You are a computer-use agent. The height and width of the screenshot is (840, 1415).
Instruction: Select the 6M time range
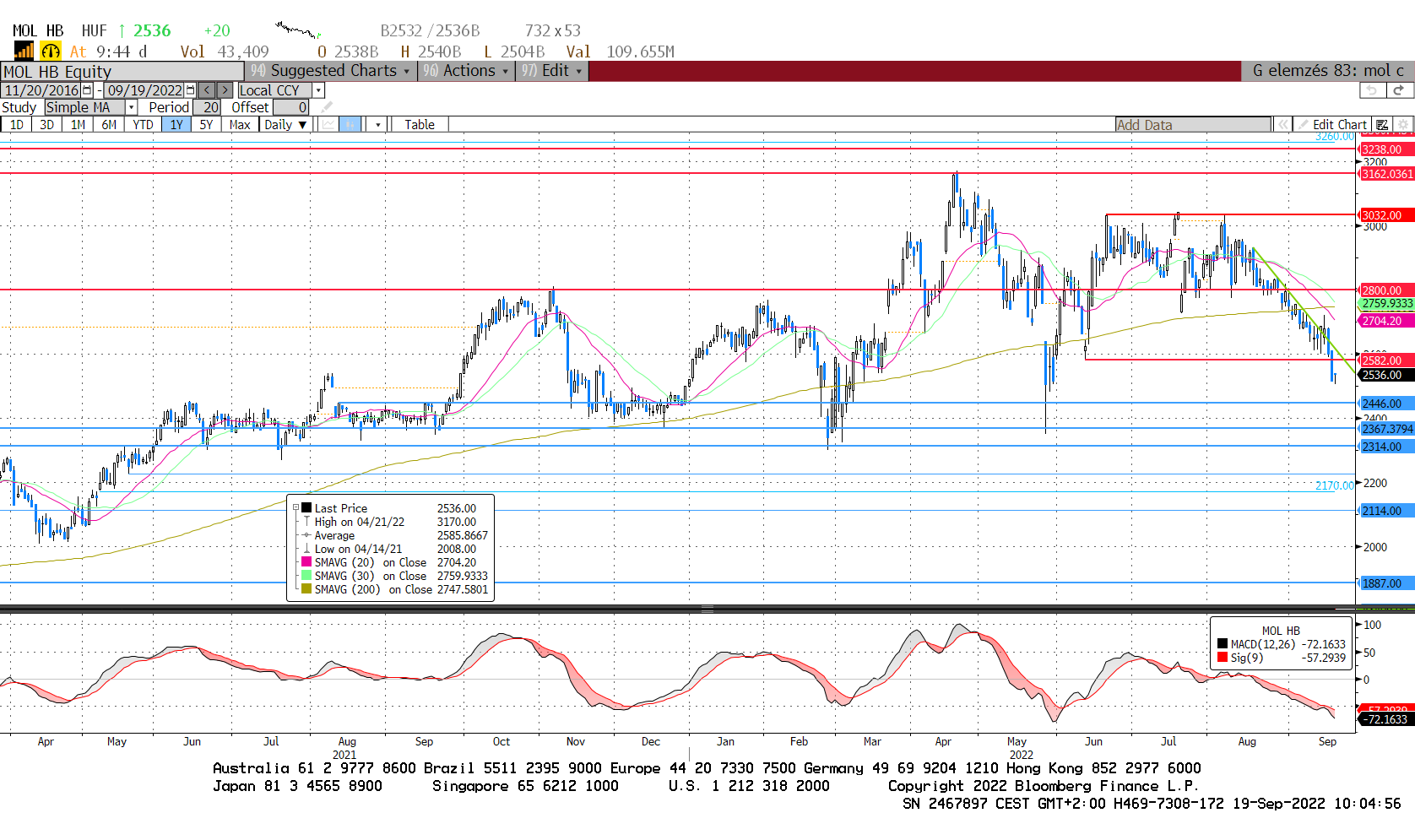(x=109, y=125)
